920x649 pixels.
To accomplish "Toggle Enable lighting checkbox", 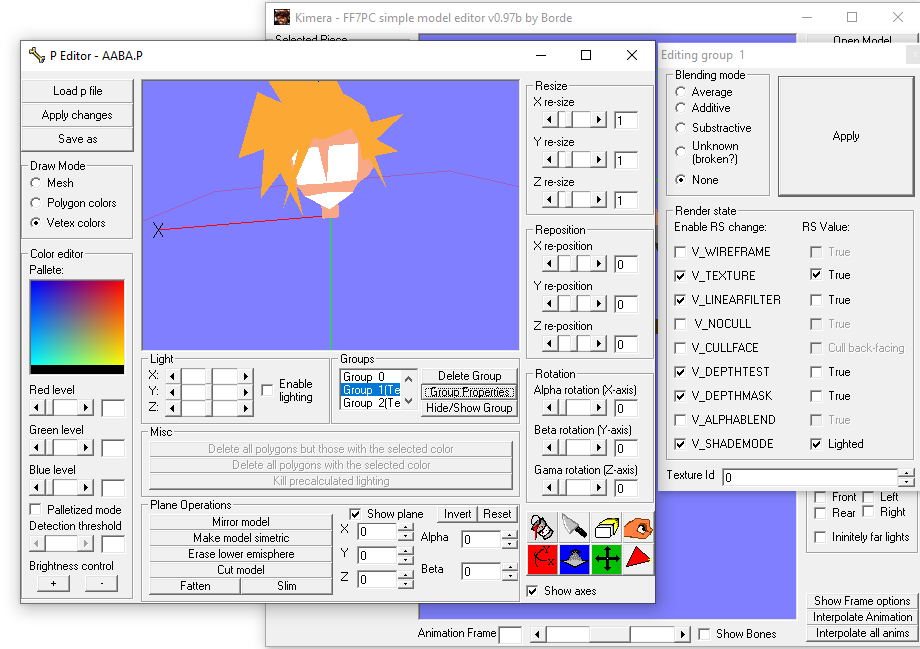I will pos(268,390).
